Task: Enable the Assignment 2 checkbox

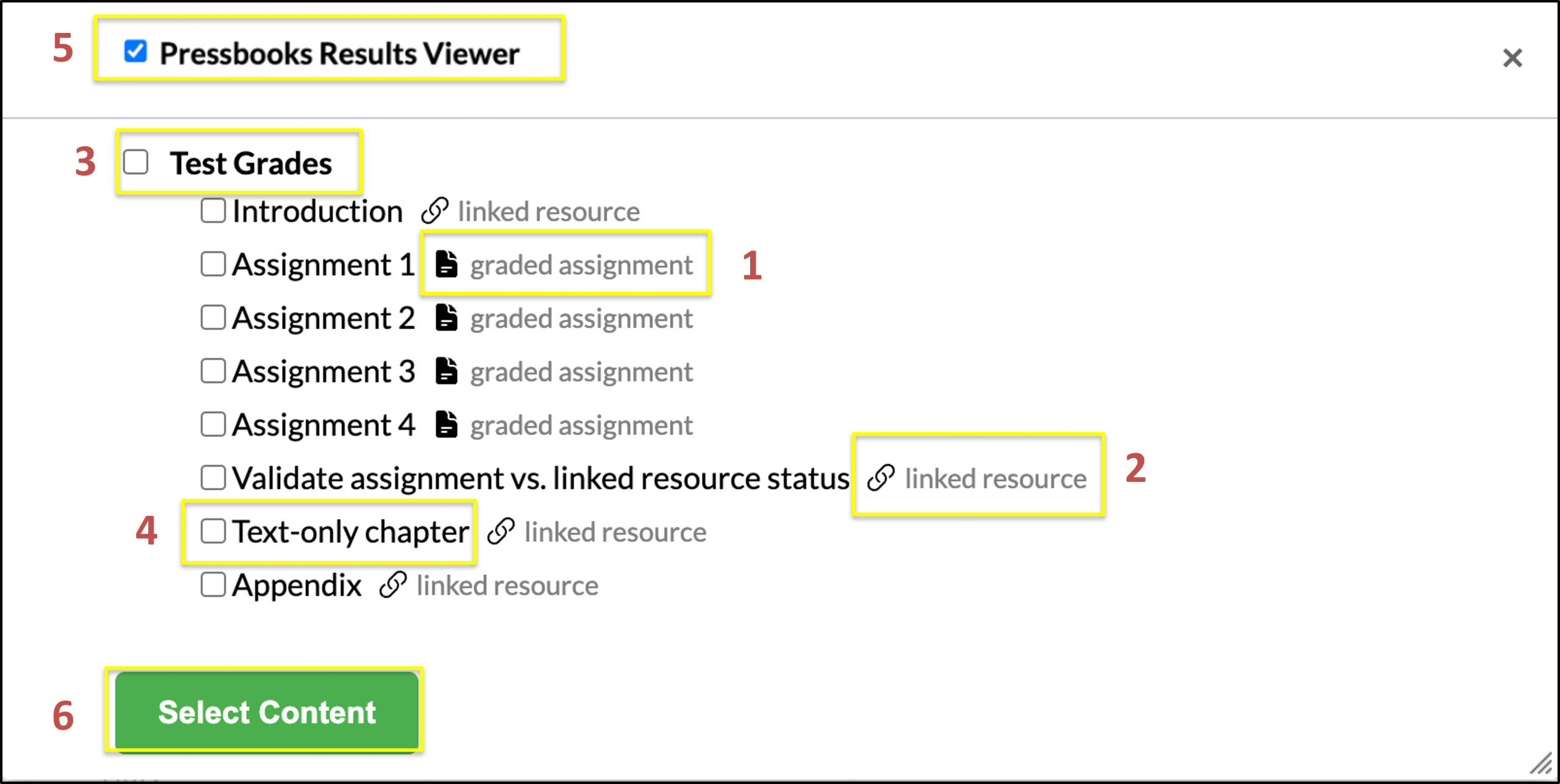Action: click(213, 318)
